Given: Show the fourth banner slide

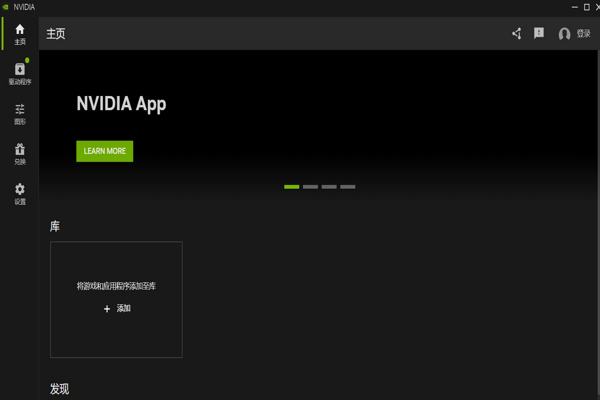Looking at the screenshot, I should tap(348, 187).
